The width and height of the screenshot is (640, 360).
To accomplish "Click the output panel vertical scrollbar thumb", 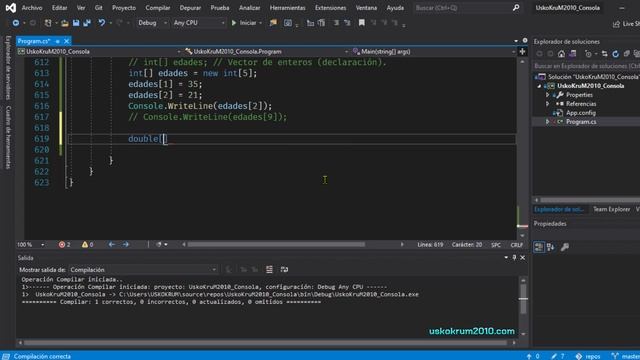I will [523, 299].
